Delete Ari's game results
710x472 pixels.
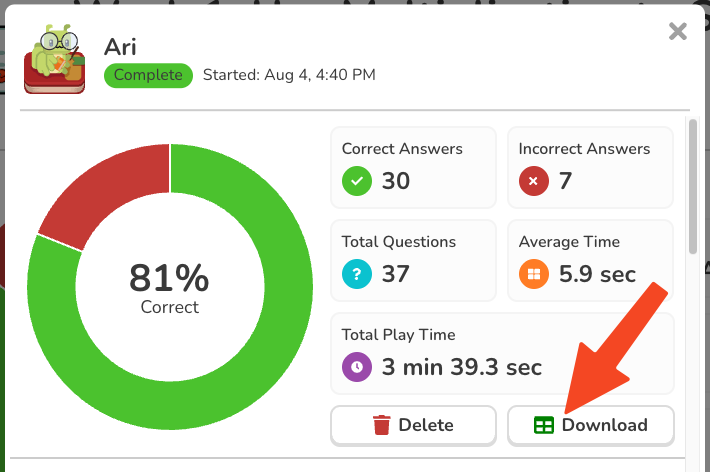[413, 425]
